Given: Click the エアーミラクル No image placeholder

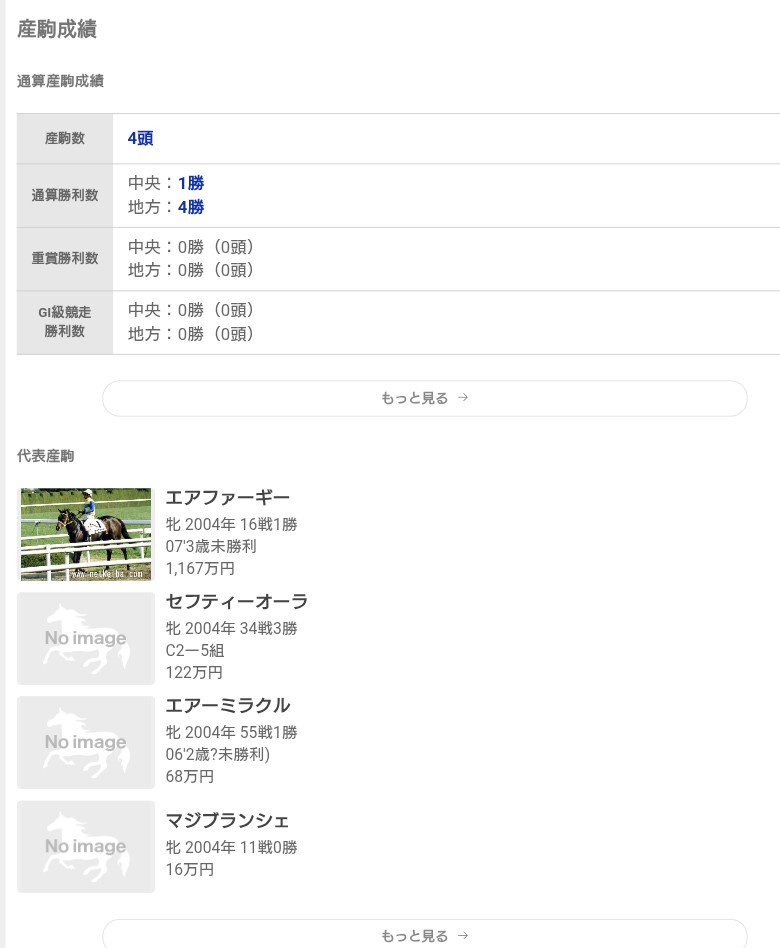Looking at the screenshot, I should [x=86, y=742].
